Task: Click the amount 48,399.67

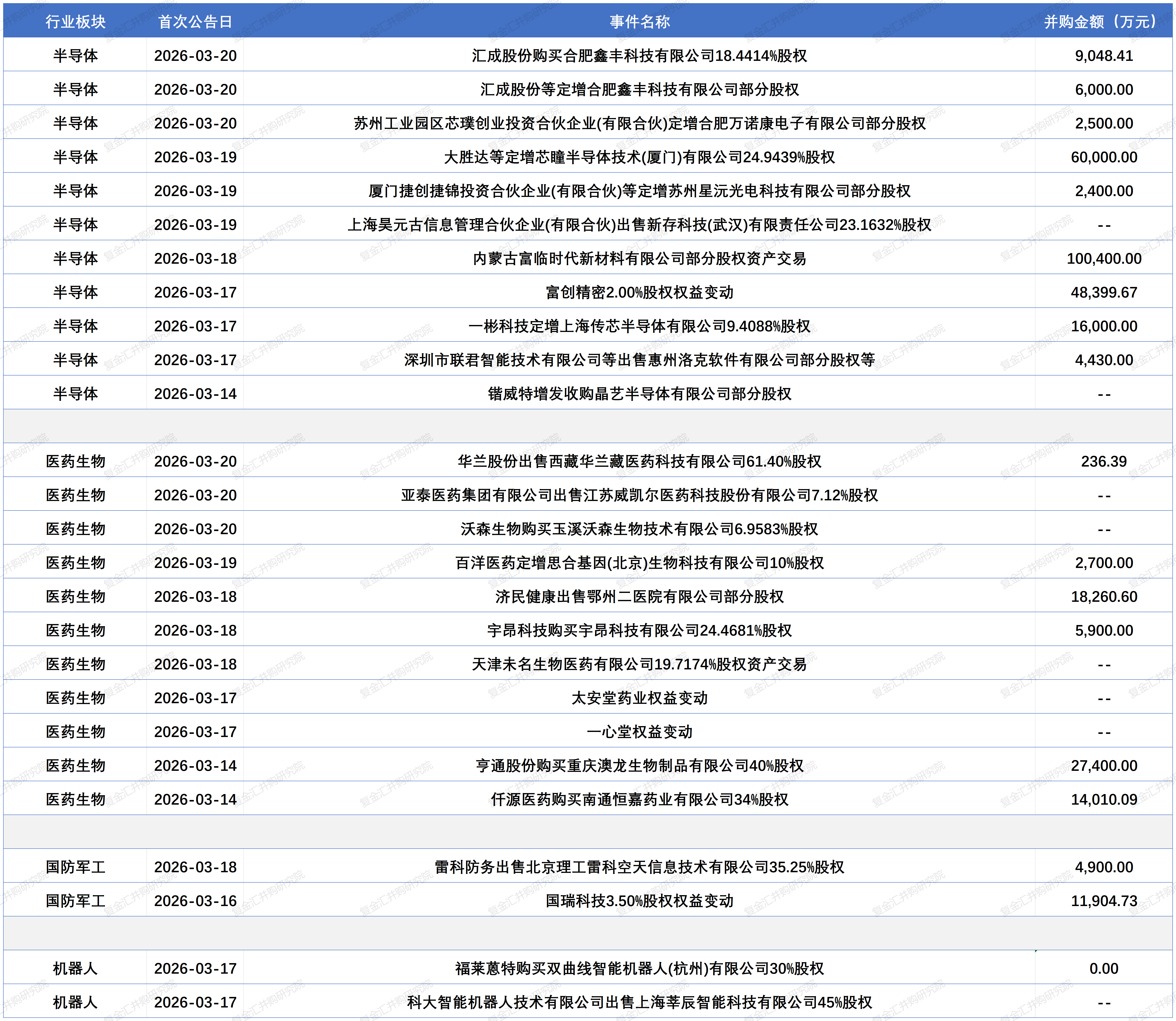Action: click(x=1104, y=292)
